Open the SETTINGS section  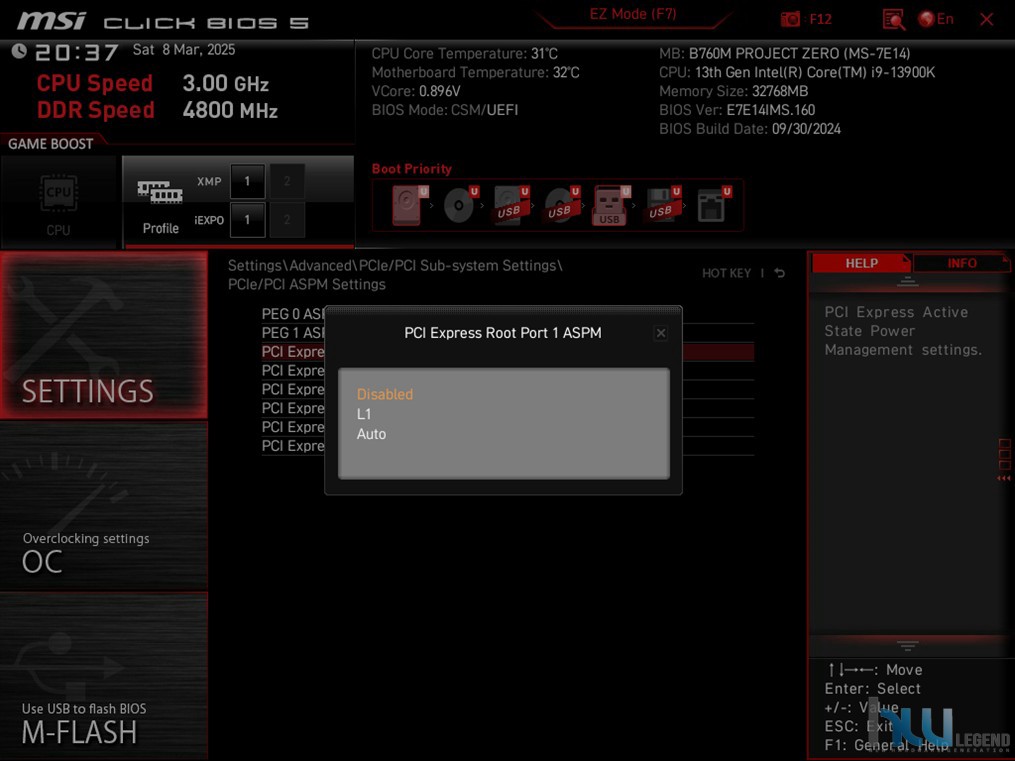click(104, 335)
